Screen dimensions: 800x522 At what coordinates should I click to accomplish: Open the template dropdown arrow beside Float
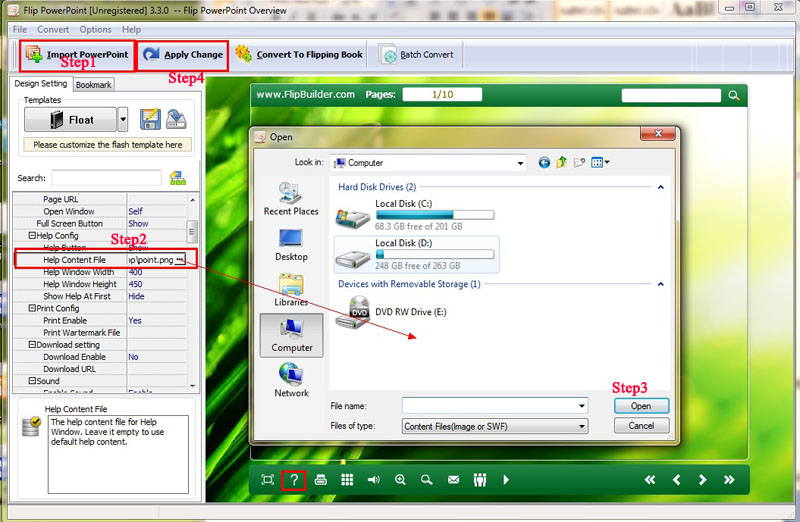click(123, 119)
